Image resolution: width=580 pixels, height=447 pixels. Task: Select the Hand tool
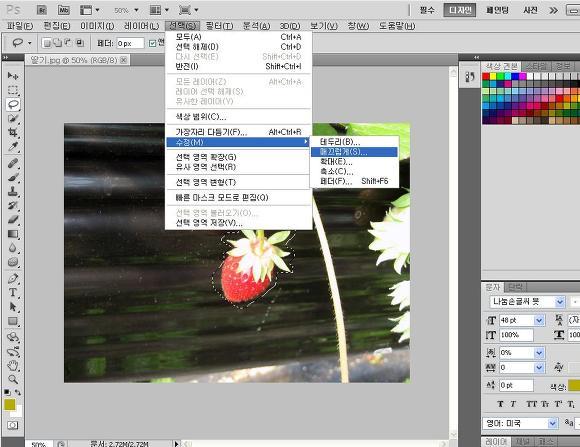tap(13, 366)
